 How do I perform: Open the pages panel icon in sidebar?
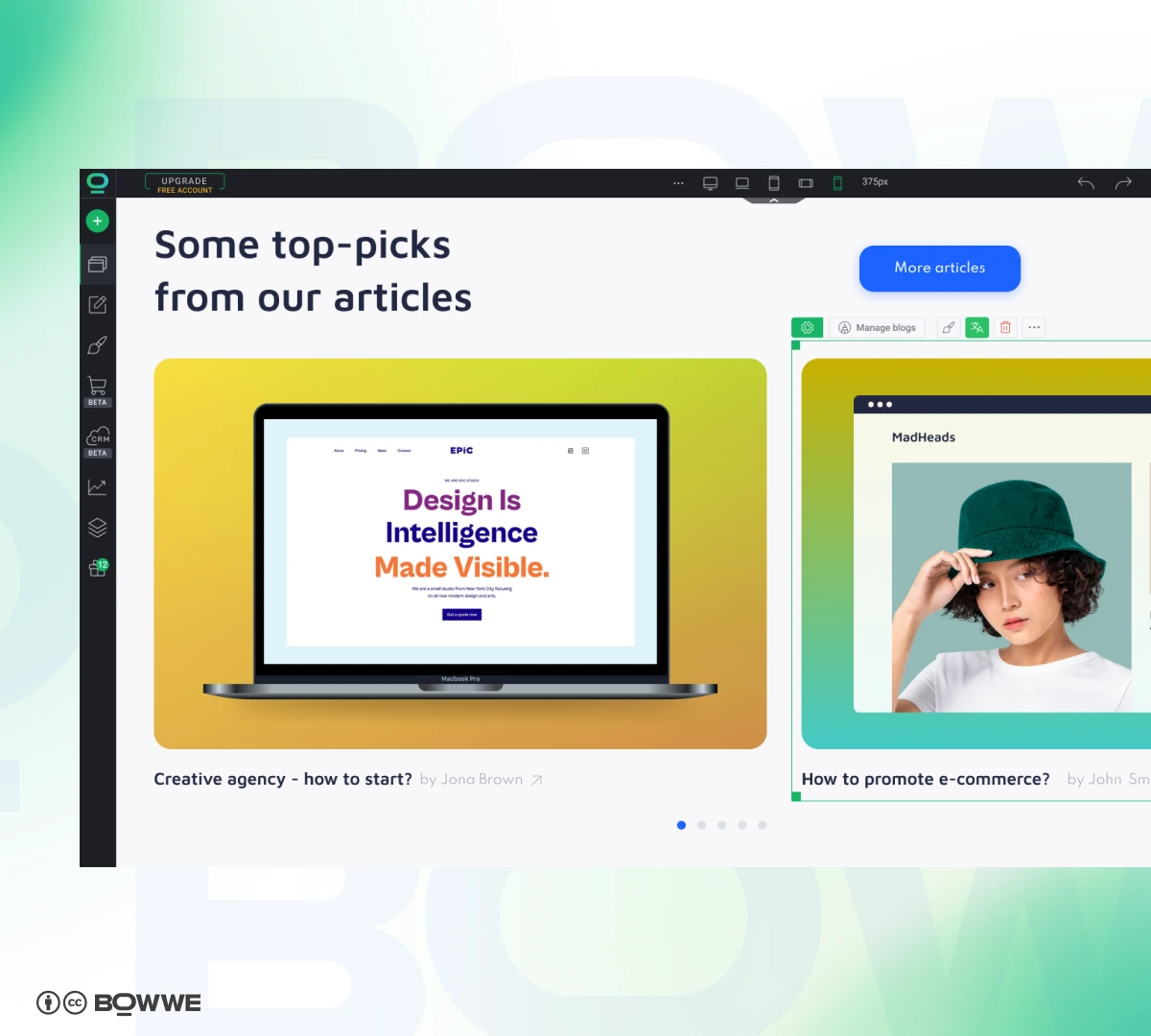click(x=97, y=264)
